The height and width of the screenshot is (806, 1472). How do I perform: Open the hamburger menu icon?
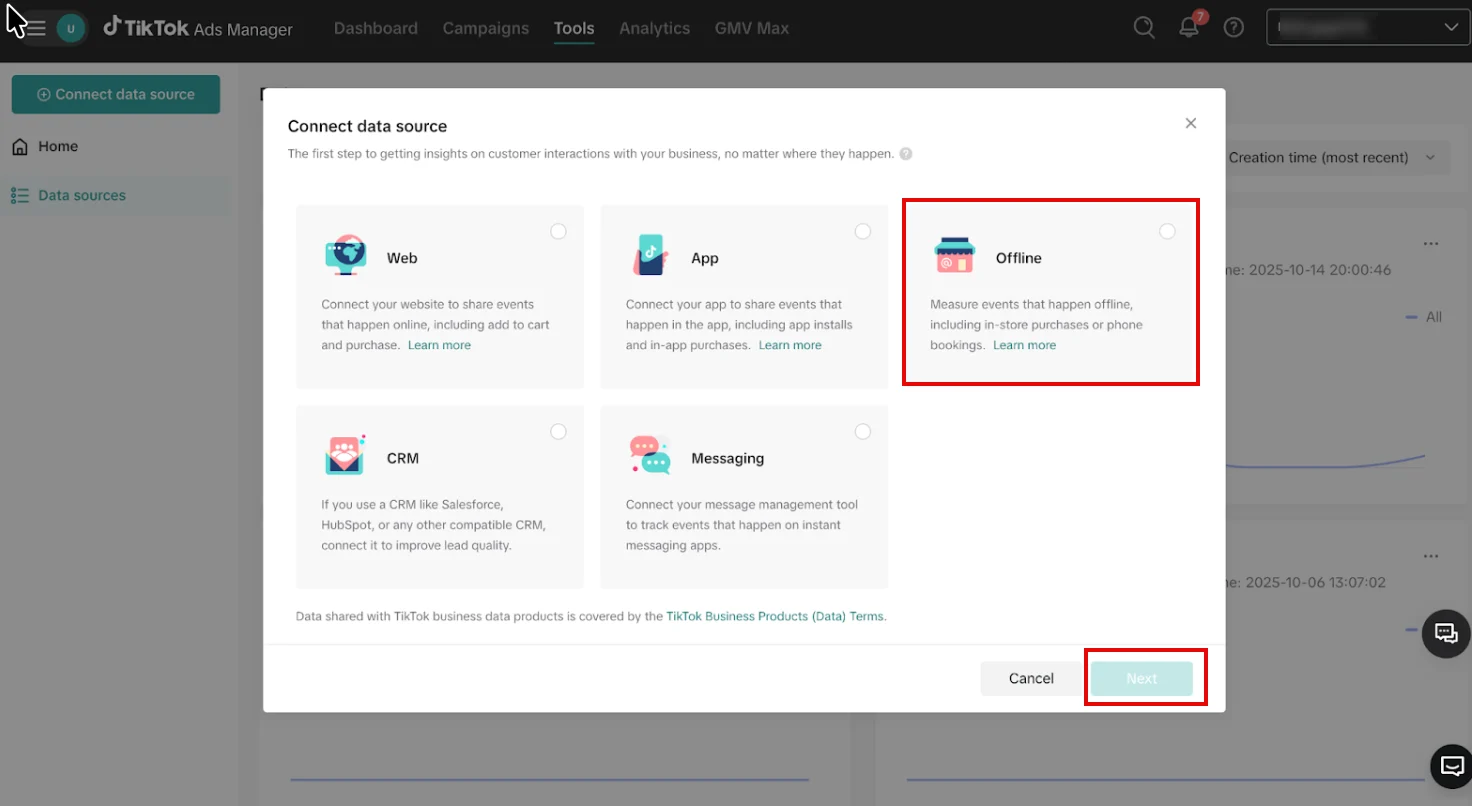point(35,28)
